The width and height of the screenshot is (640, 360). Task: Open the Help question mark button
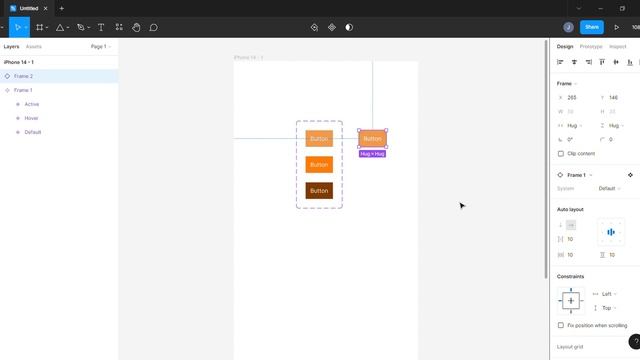635,342
